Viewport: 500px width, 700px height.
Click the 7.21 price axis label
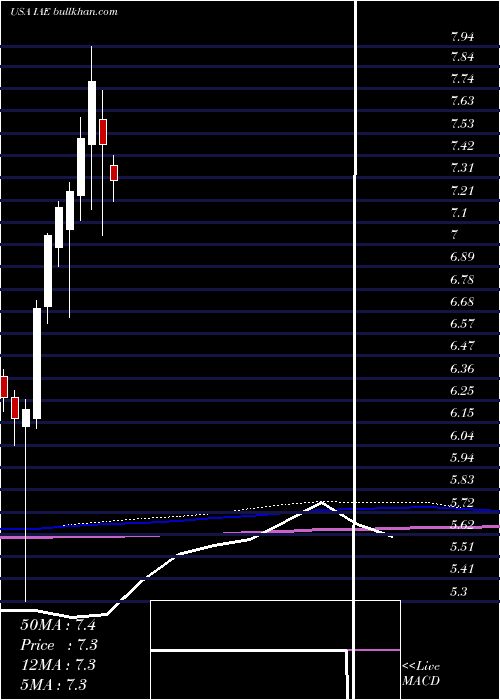tap(462, 192)
